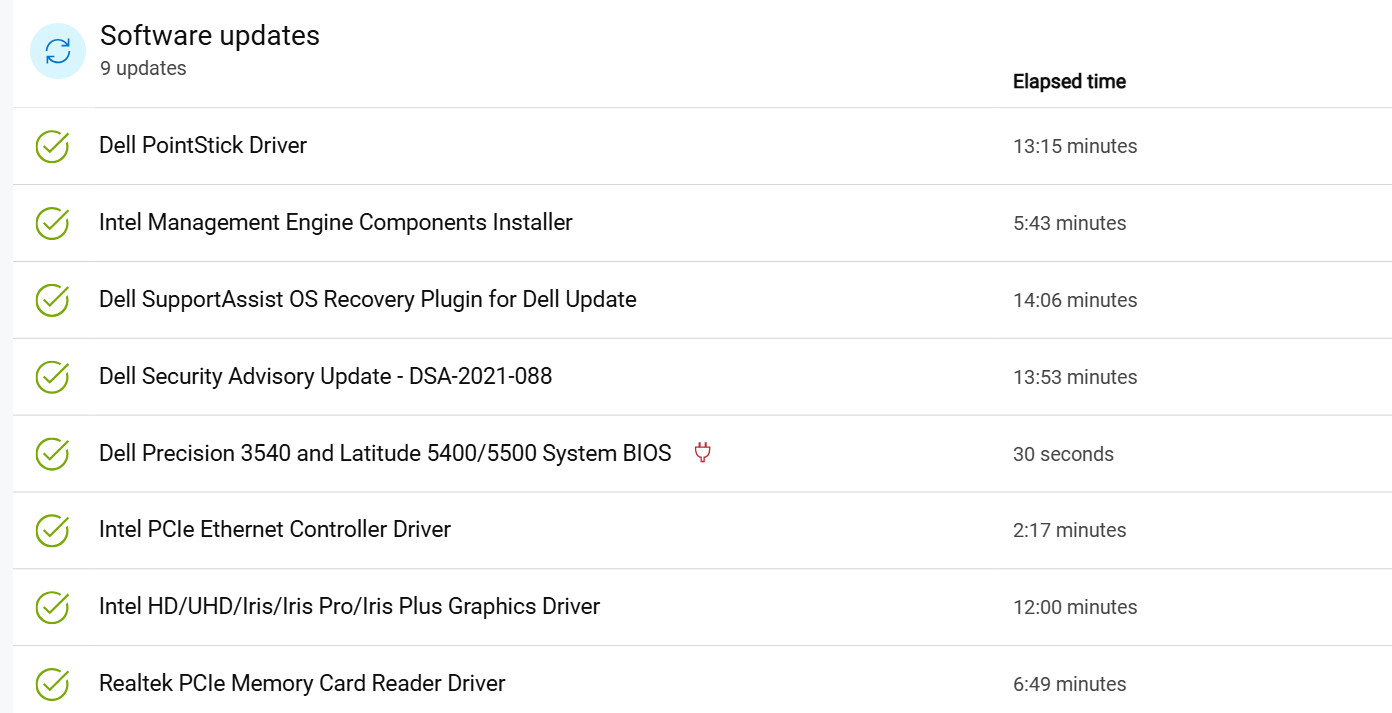1392x713 pixels.
Task: Click checkmark for Realtek Memory Card Reader Driver
Action: pyautogui.click(x=52, y=684)
